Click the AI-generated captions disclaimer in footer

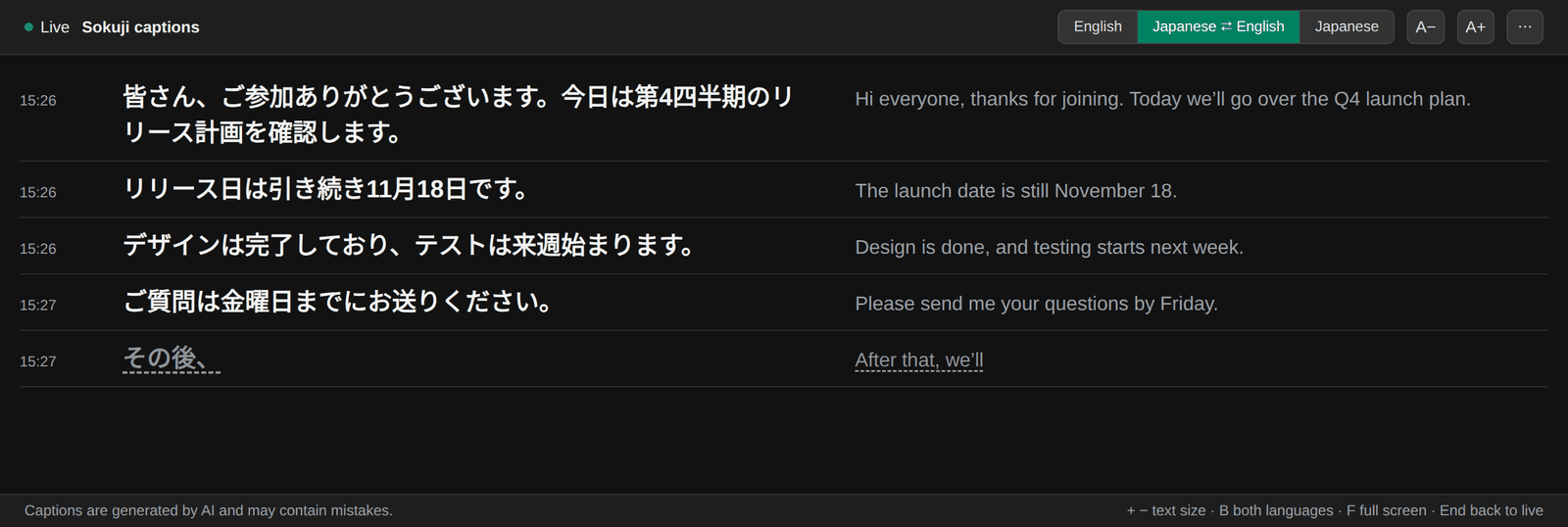[x=209, y=510]
